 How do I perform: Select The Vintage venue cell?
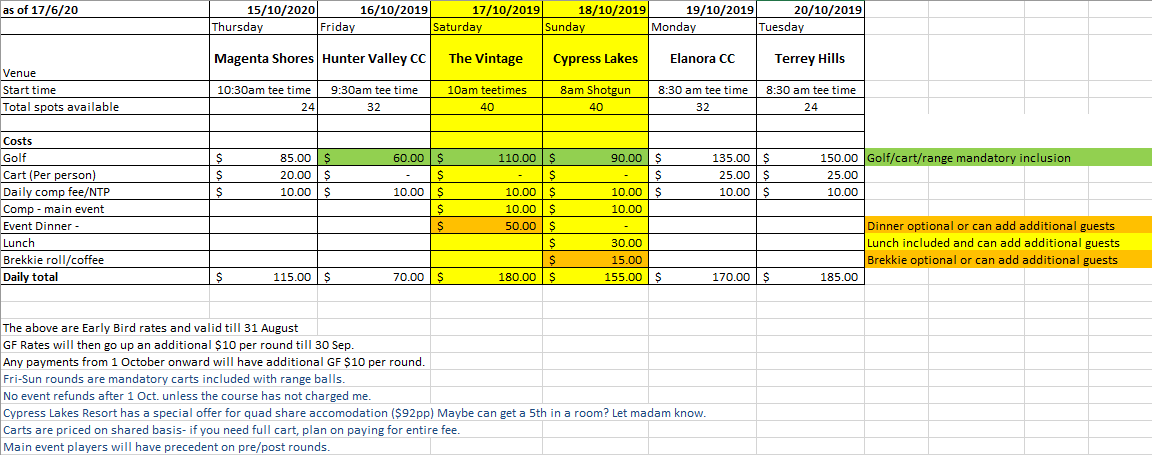pos(487,59)
